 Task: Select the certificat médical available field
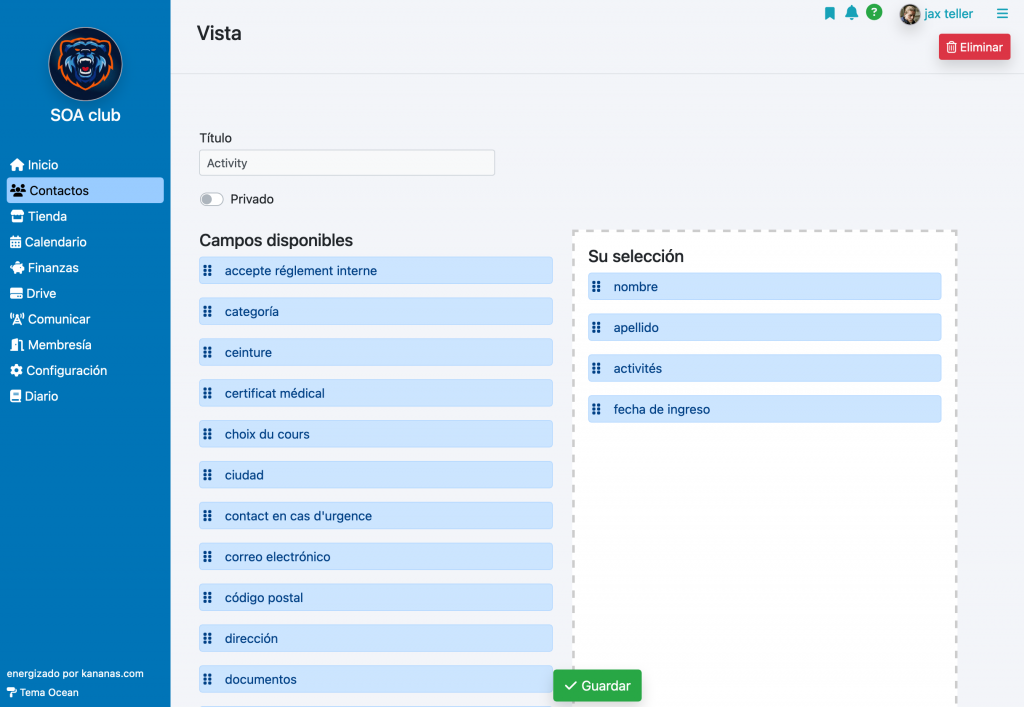(376, 393)
